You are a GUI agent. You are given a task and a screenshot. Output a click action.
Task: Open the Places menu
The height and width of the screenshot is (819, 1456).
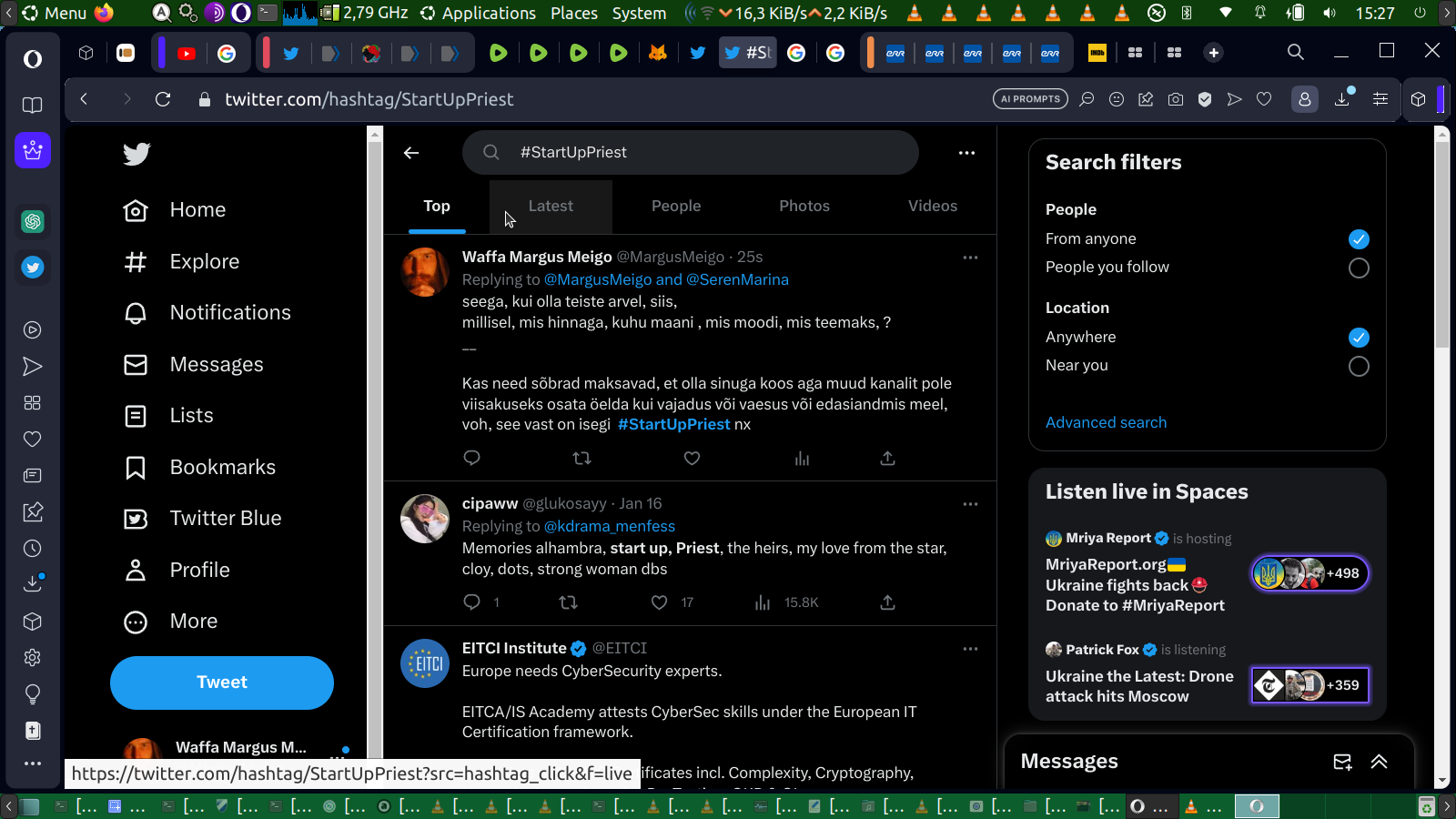pos(574,13)
